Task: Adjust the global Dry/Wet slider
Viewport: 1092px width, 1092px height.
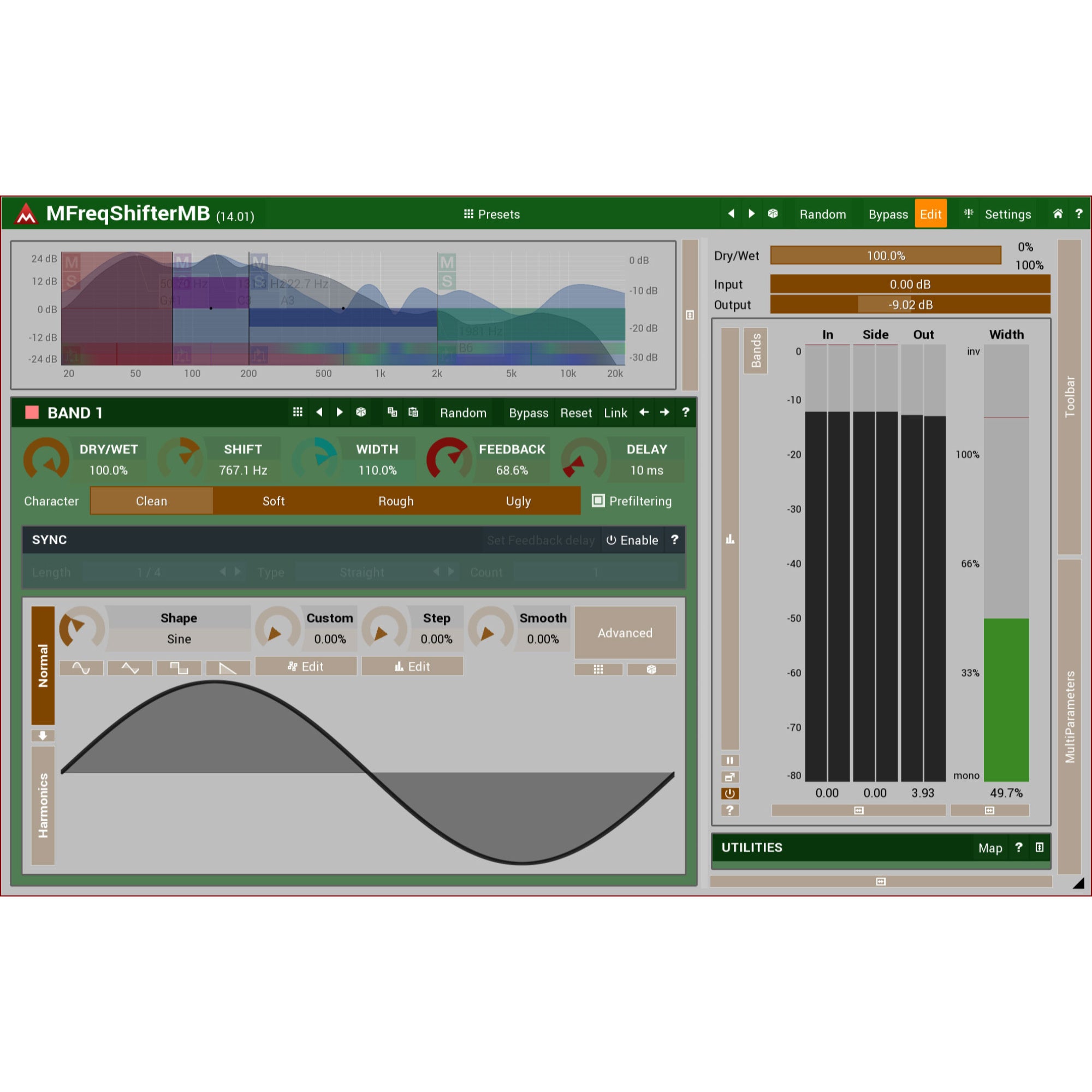Action: tap(886, 256)
